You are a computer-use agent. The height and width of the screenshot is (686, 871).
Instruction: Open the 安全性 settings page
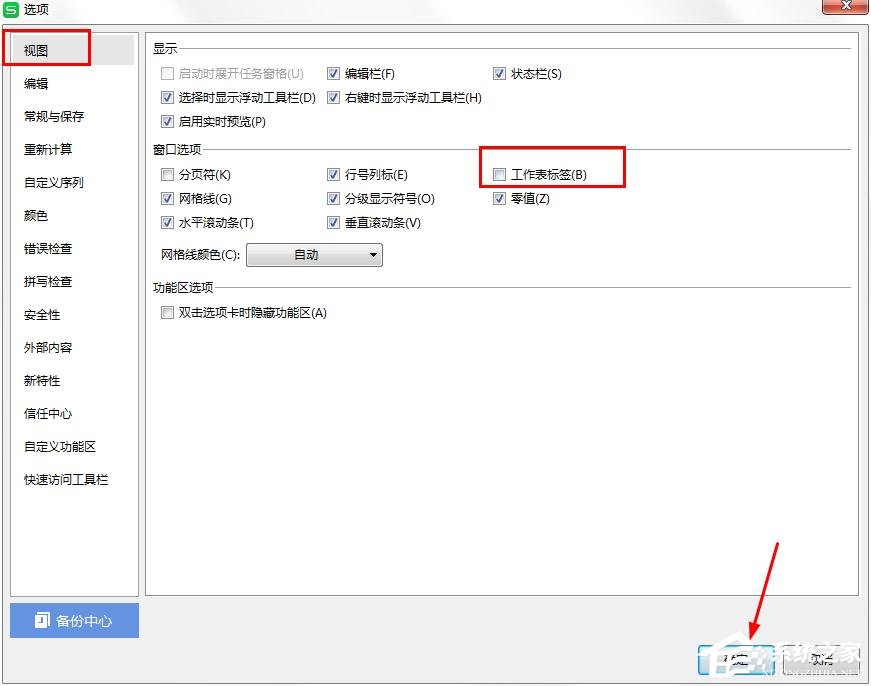(42, 314)
